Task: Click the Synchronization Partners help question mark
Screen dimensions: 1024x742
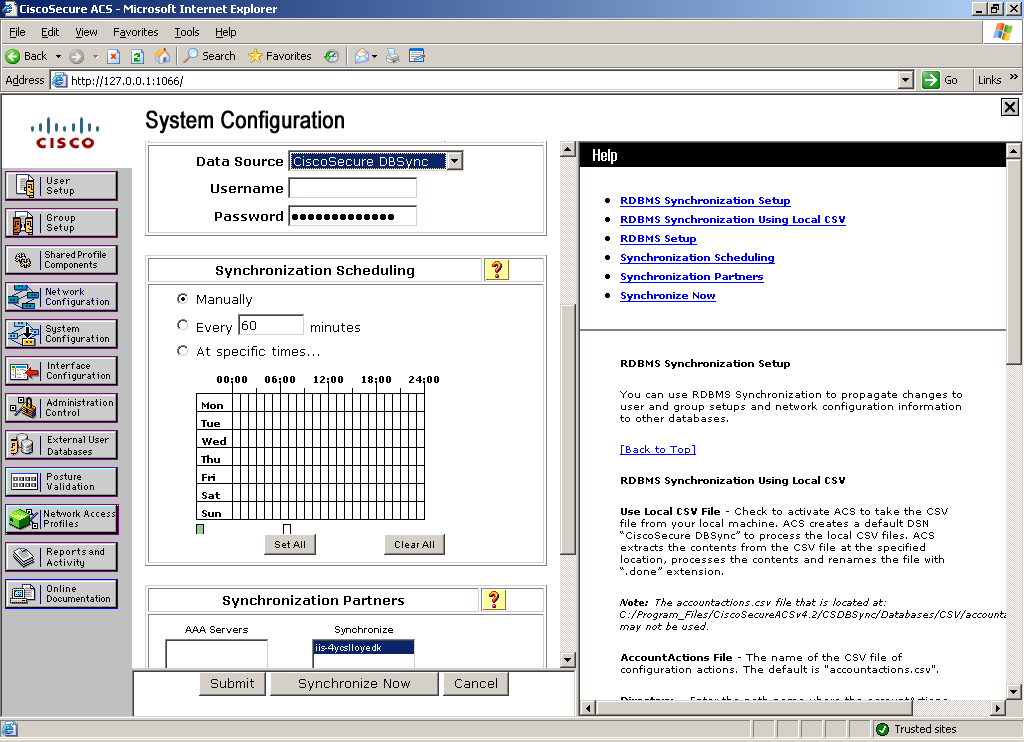Action: click(494, 600)
